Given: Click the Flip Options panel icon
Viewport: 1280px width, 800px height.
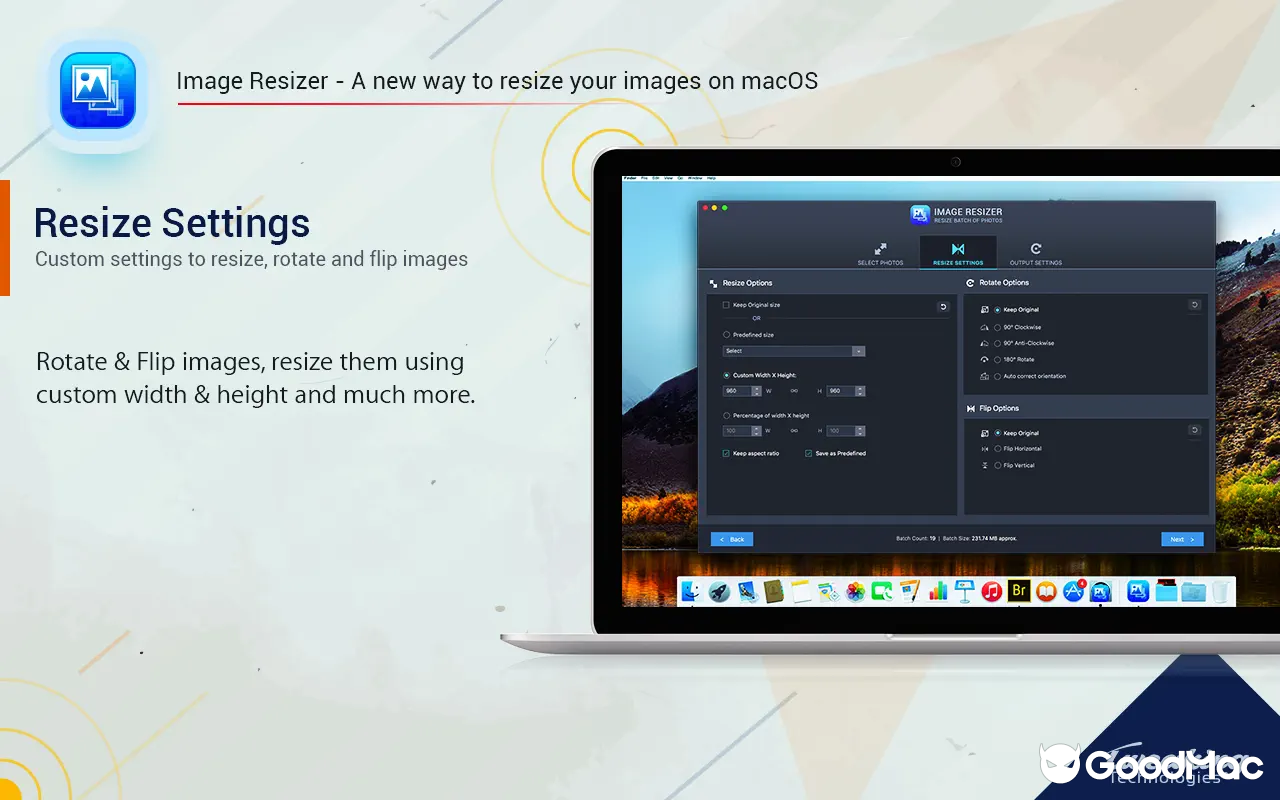Looking at the screenshot, I should [970, 408].
